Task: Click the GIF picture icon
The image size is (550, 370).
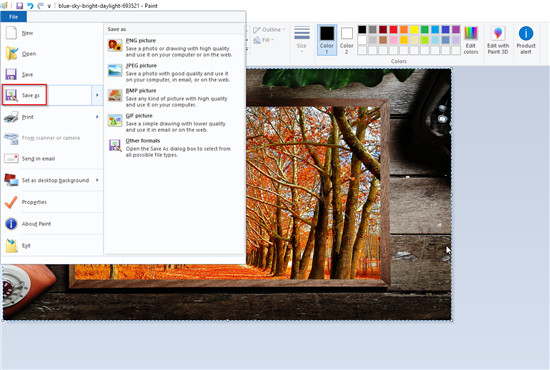Action: coord(115,121)
